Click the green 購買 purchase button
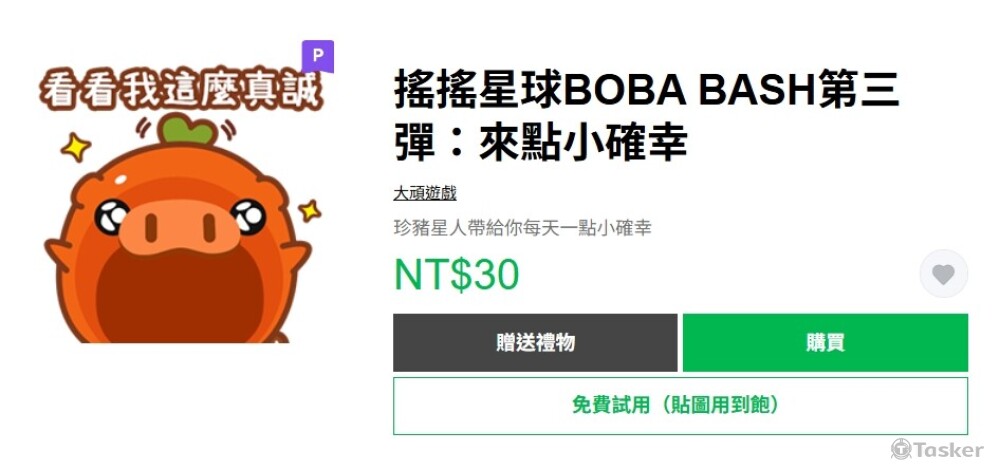Viewport: 1000px width, 470px height. tap(825, 342)
